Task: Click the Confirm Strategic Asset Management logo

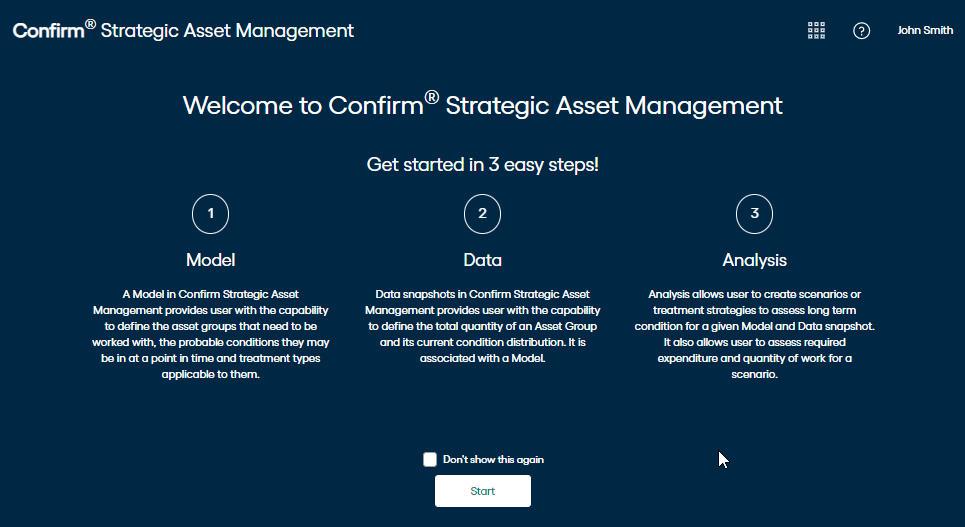Action: (183, 30)
